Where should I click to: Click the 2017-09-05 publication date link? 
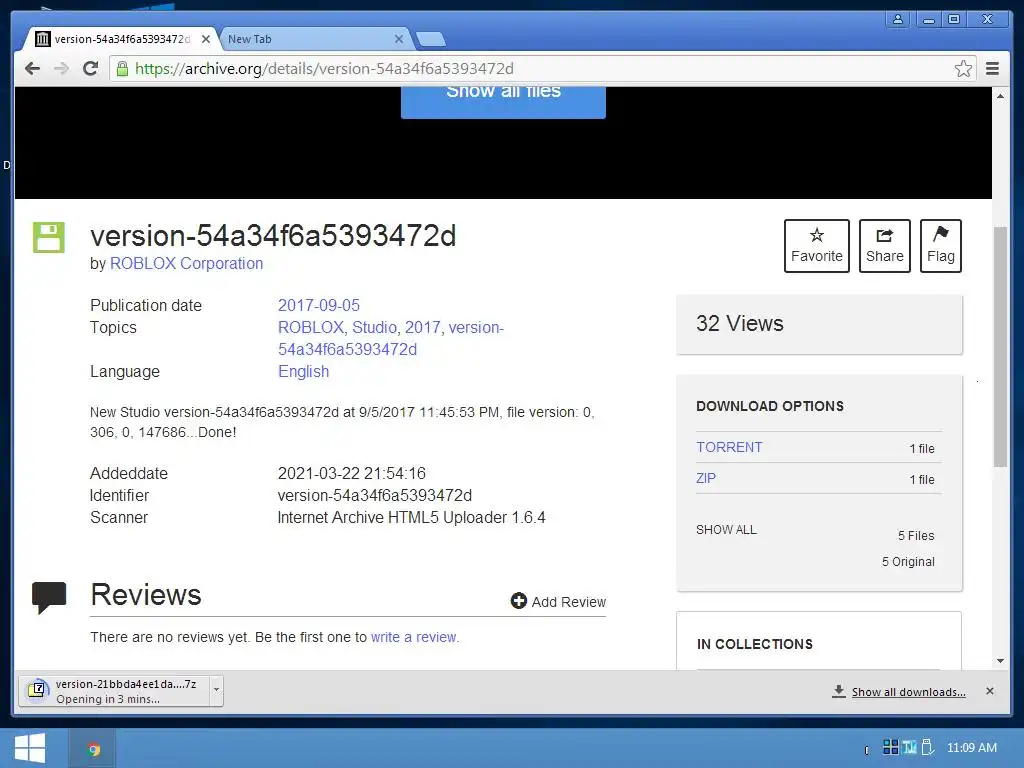pos(319,305)
